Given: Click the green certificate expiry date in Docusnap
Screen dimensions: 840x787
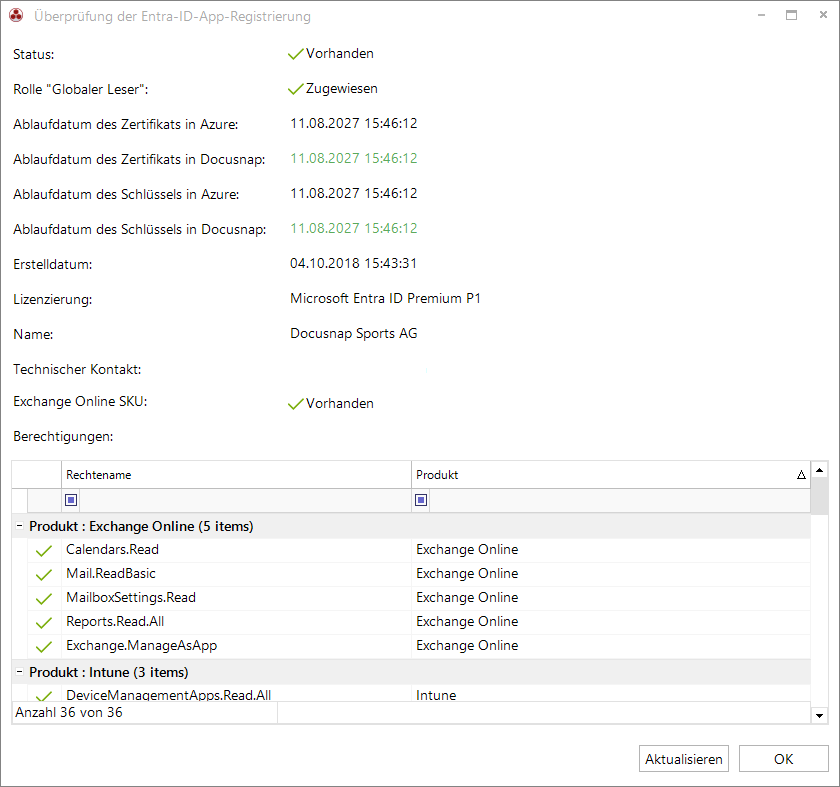Looking at the screenshot, I should 354,159.
